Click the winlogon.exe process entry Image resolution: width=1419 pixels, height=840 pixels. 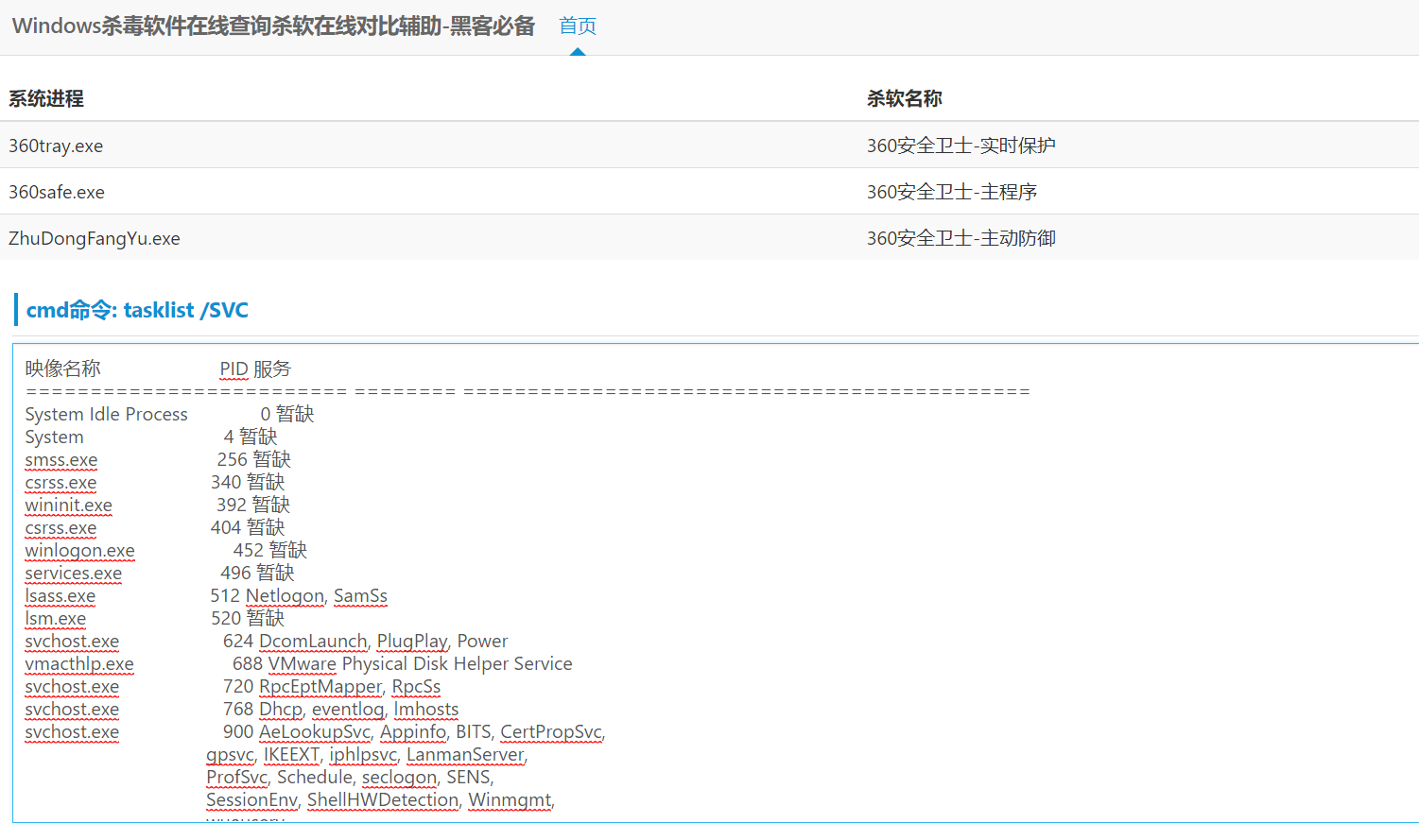pyautogui.click(x=79, y=550)
